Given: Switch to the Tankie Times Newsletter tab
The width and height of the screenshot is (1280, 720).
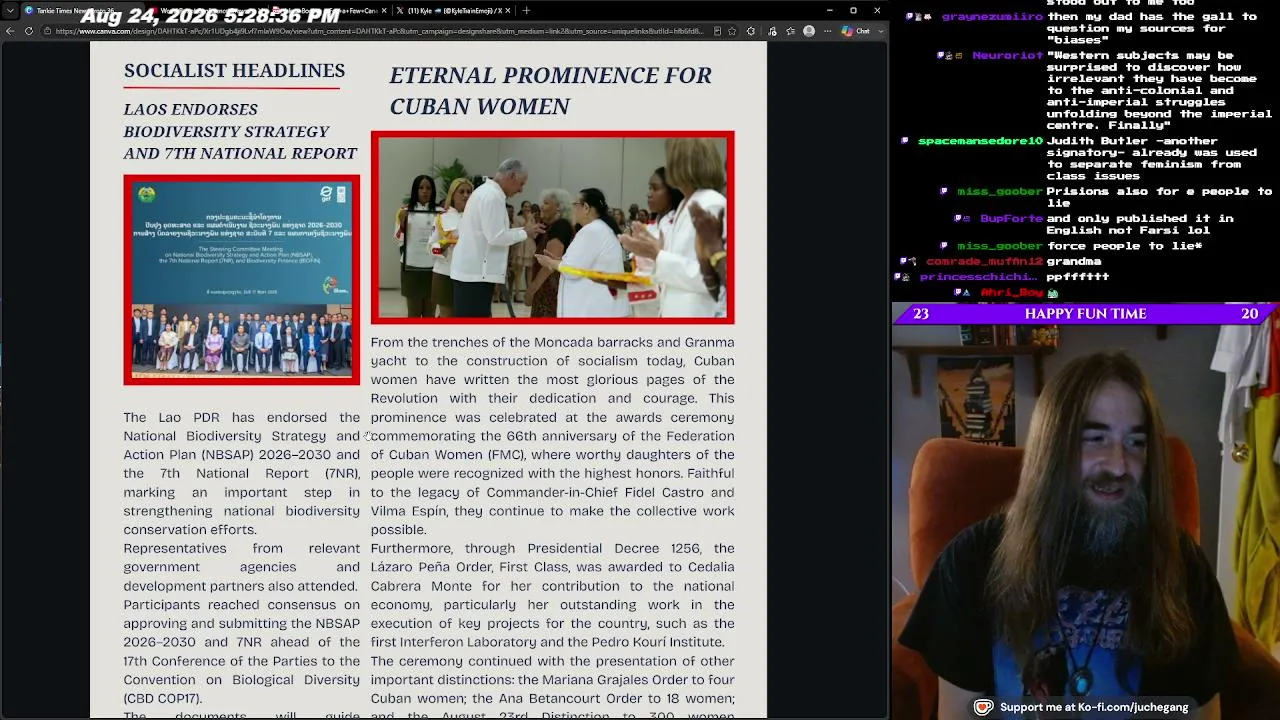Looking at the screenshot, I should (82, 10).
